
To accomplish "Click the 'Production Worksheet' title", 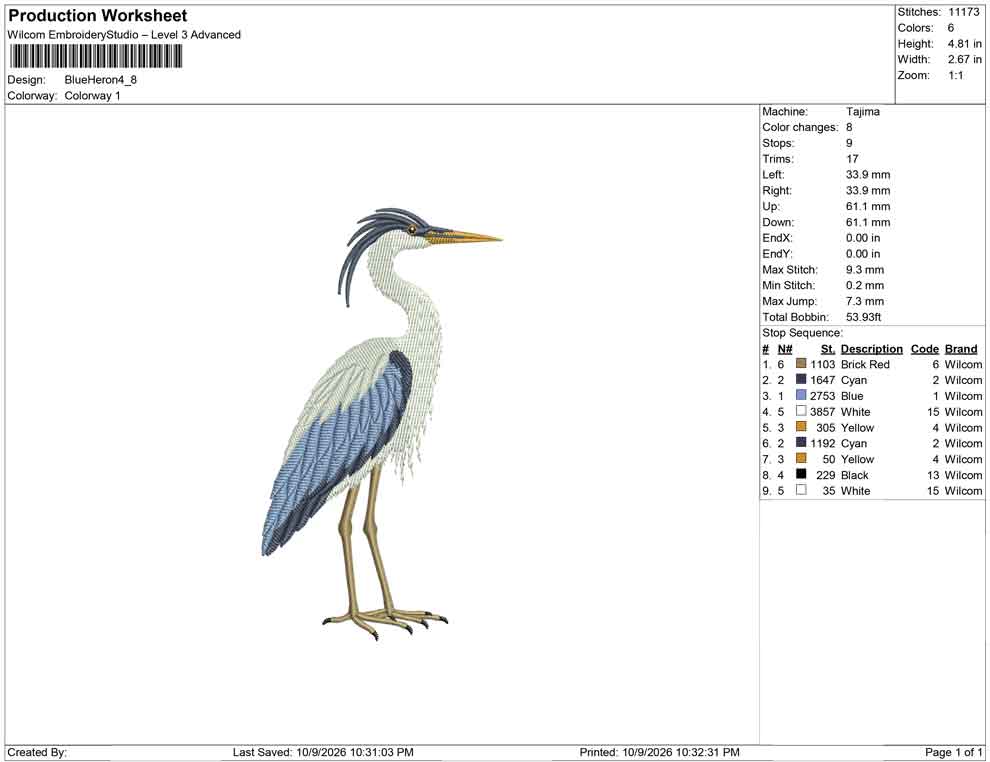I will pos(98,16).
